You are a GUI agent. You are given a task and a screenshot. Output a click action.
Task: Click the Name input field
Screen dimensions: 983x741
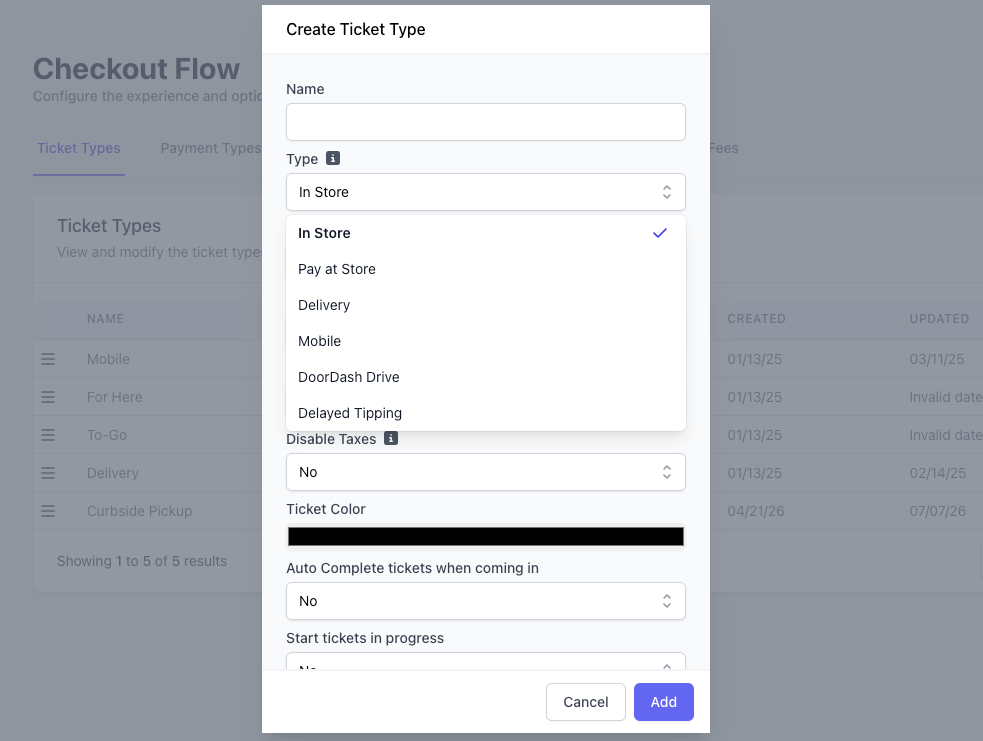click(x=486, y=122)
